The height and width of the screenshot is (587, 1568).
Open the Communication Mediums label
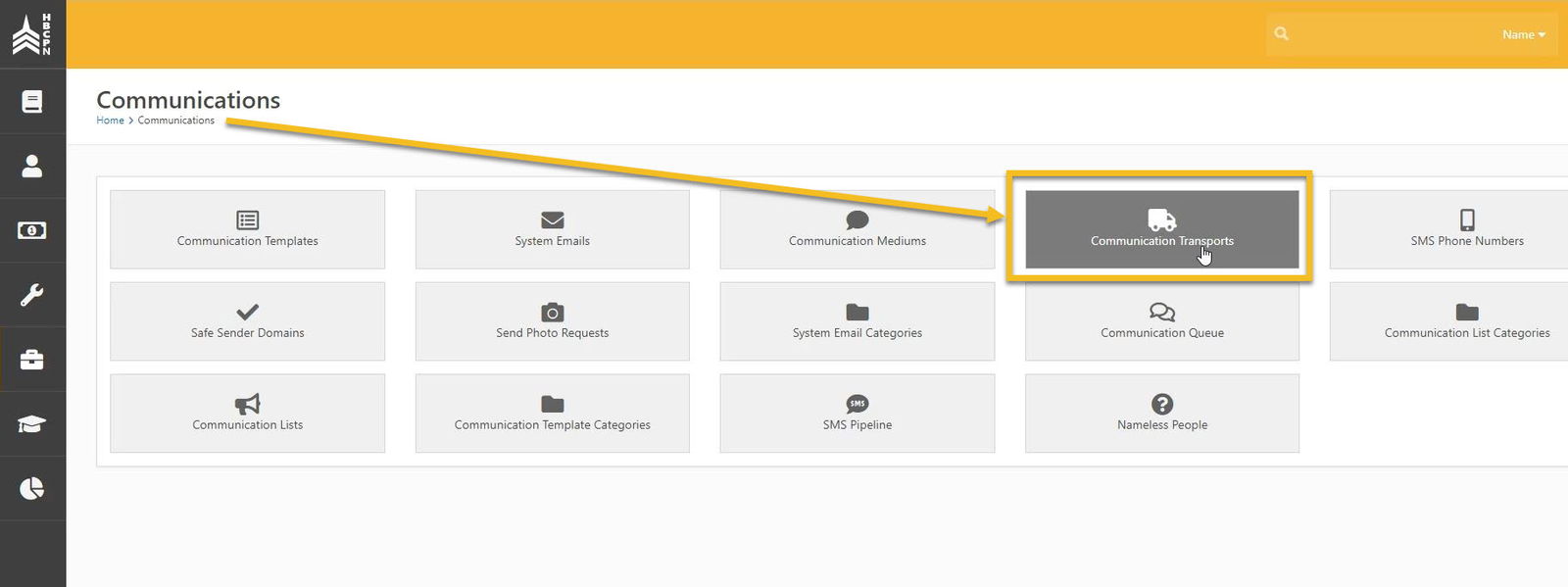857,241
